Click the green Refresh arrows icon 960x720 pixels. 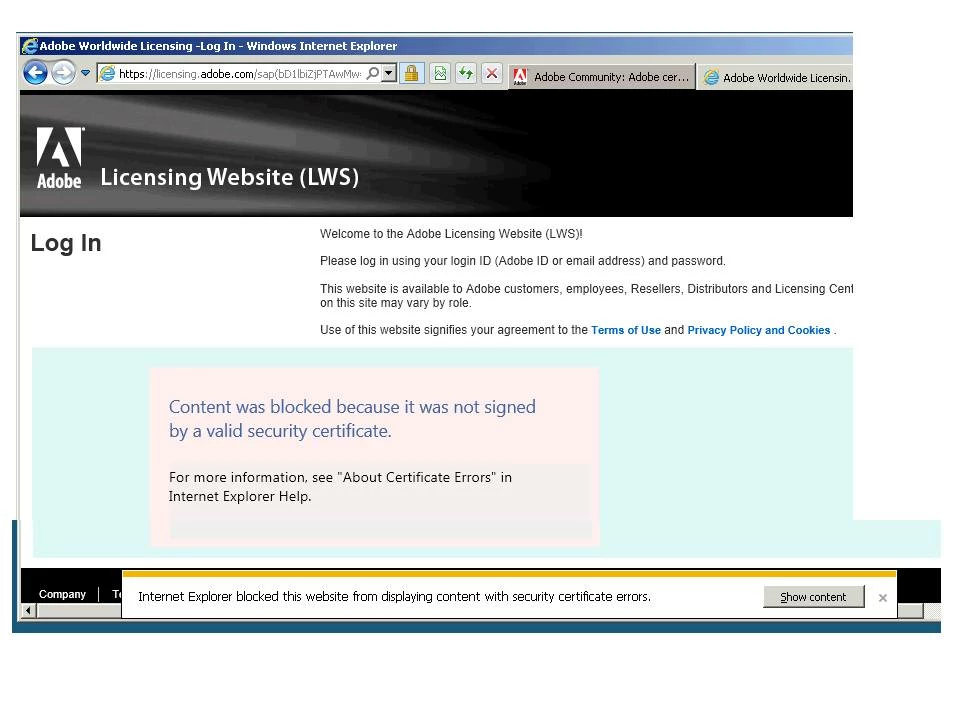point(466,73)
